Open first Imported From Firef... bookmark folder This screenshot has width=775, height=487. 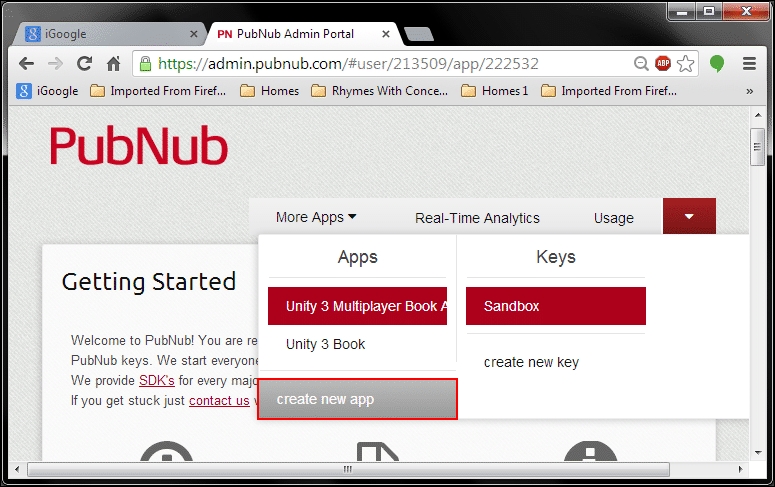(x=158, y=91)
